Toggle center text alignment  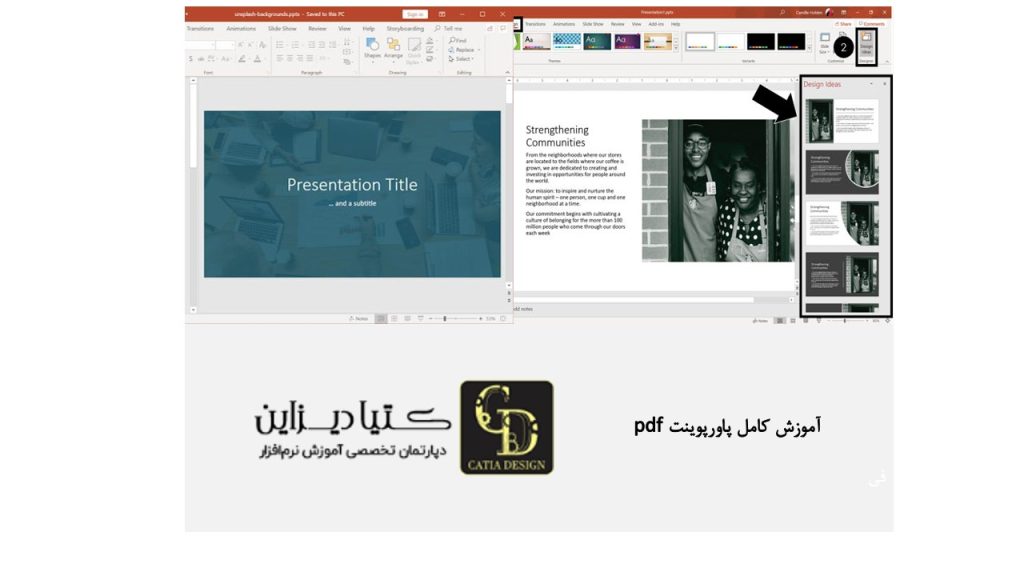point(290,57)
